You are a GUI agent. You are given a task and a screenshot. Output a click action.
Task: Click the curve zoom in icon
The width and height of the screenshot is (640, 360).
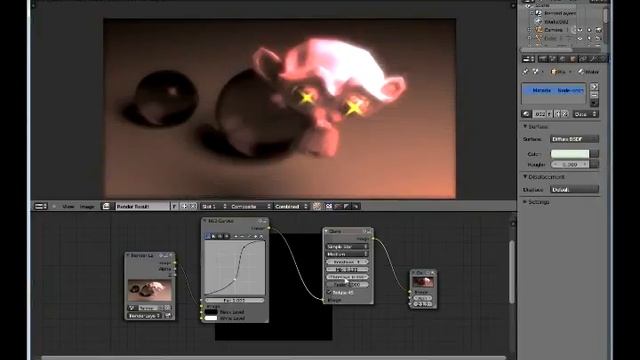pyautogui.click(x=236, y=236)
